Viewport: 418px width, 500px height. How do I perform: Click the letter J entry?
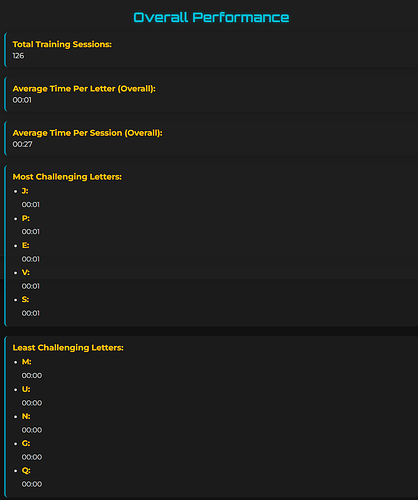(x=25, y=191)
